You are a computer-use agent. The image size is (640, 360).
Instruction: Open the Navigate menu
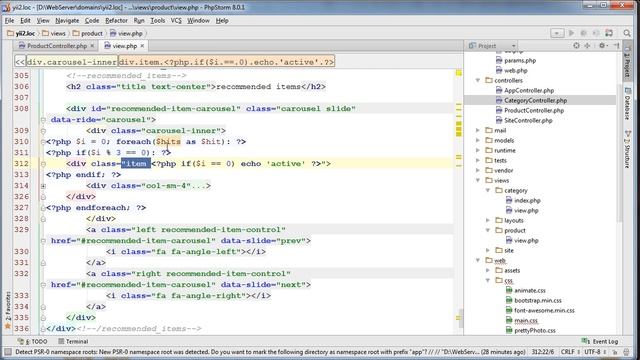(67, 20)
